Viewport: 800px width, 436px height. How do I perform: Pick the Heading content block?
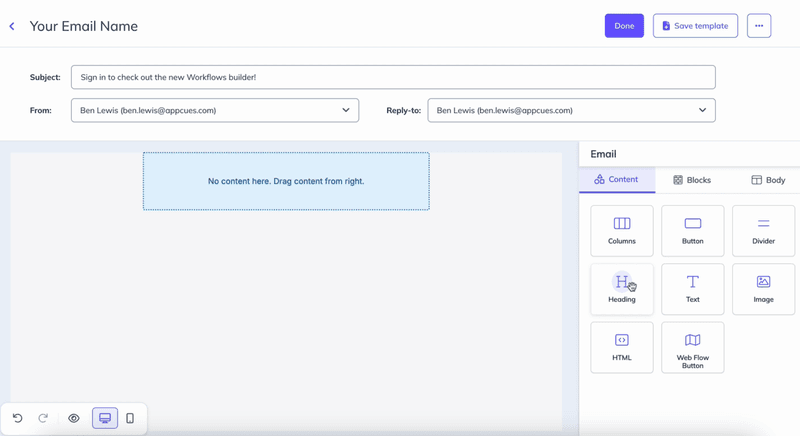[x=621, y=289]
